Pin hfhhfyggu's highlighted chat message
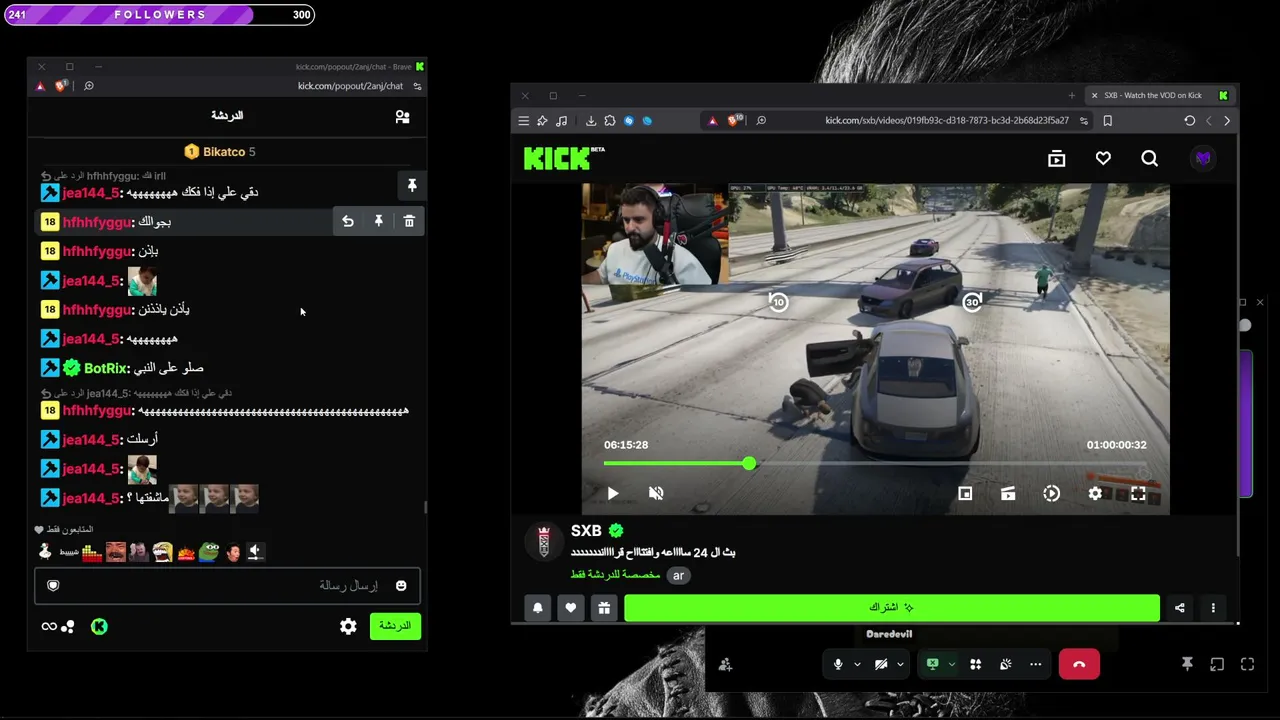This screenshot has height=720, width=1280. click(379, 221)
